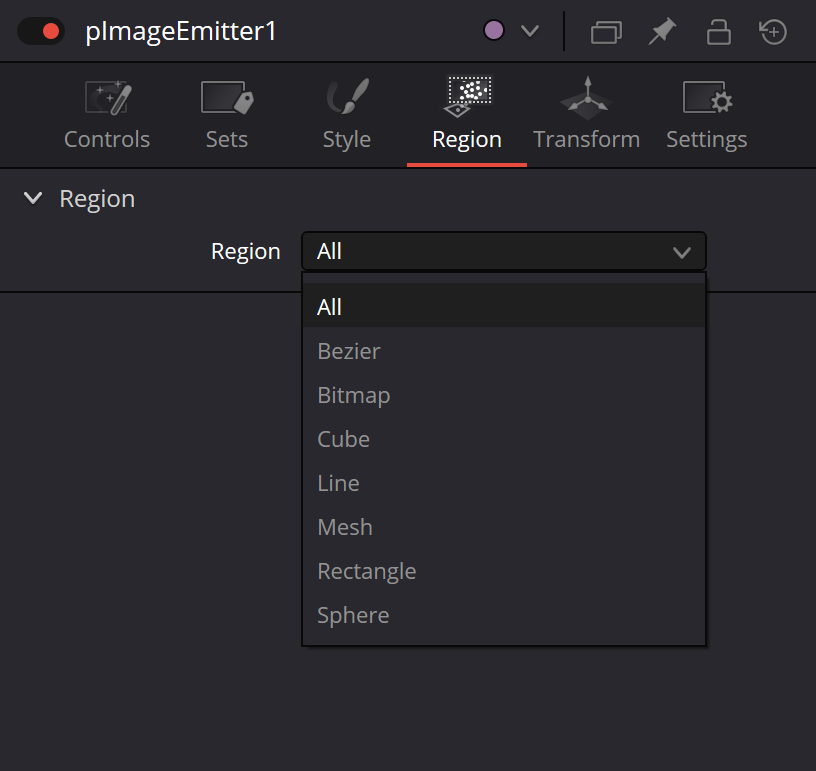Open the Sets tab icon
816x771 pixels.
point(227,97)
